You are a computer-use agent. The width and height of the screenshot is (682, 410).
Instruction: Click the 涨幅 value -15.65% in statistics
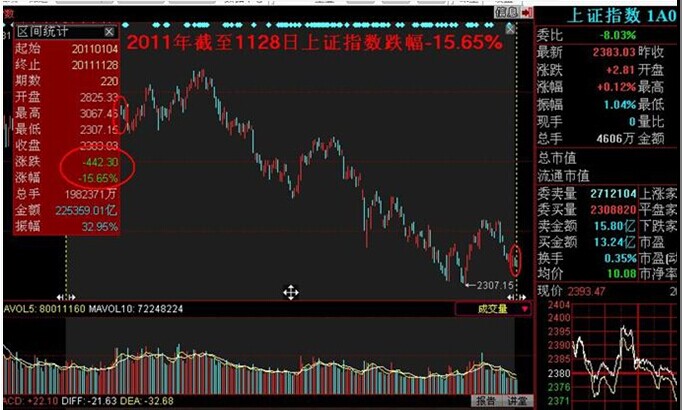point(98,178)
